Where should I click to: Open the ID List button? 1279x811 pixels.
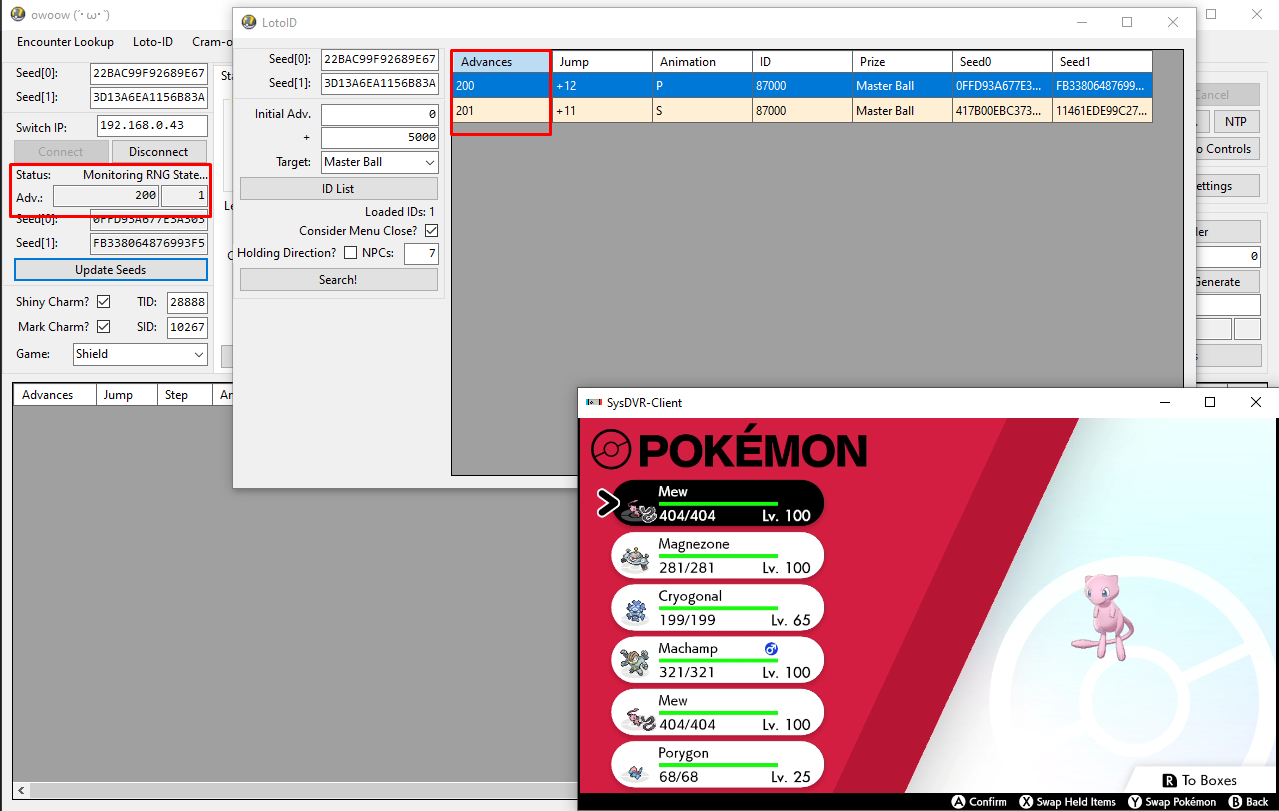(x=338, y=189)
